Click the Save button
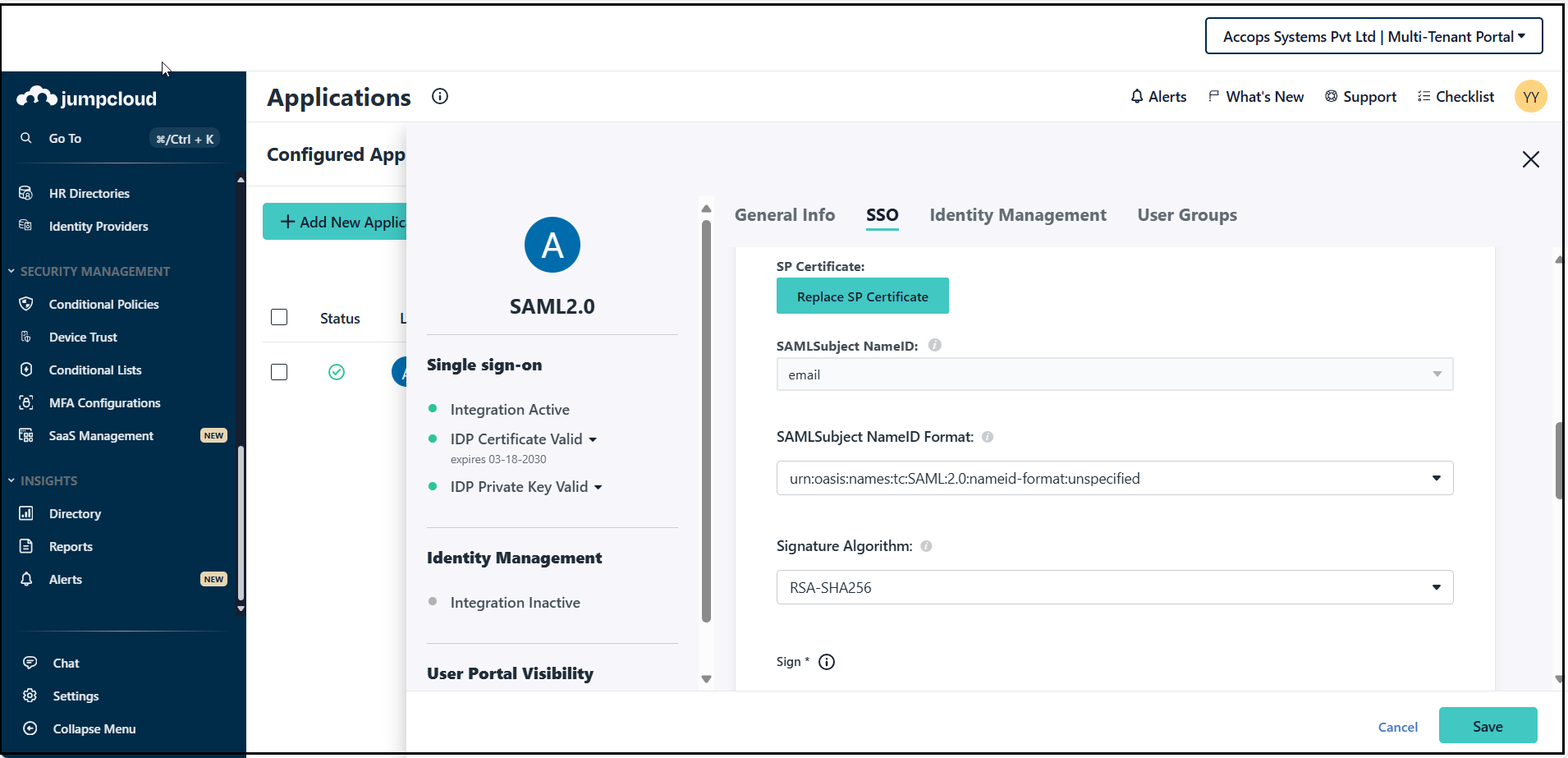Image resolution: width=1568 pixels, height=758 pixels. coord(1487,726)
